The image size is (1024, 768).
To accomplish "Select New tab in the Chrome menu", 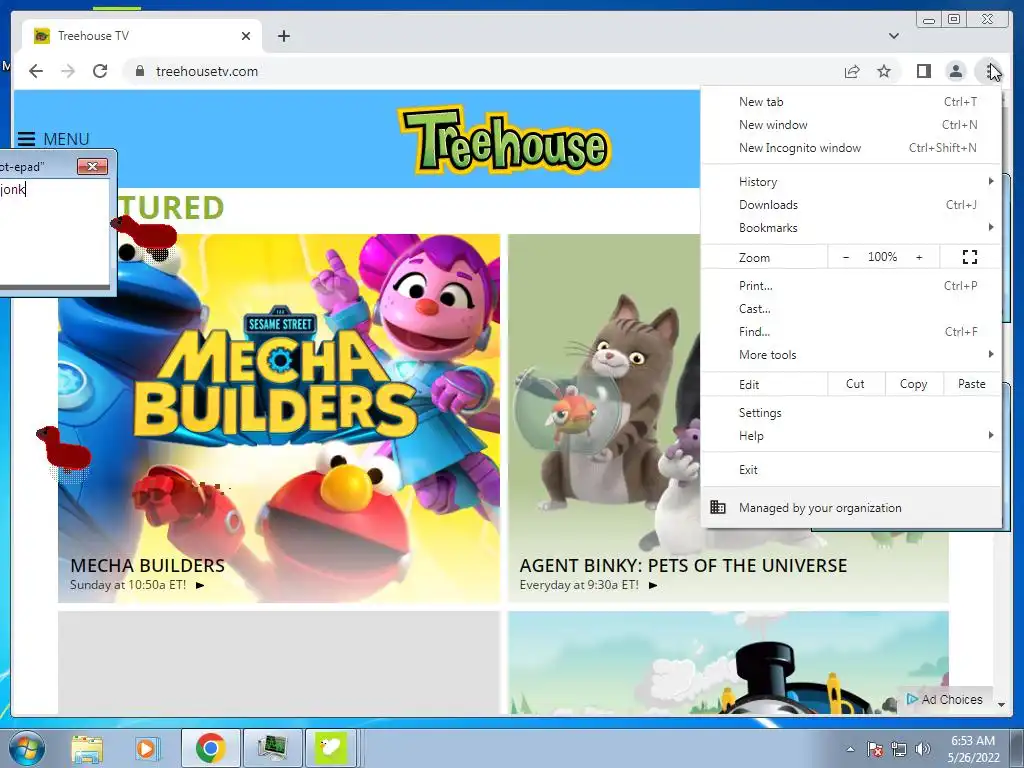I will click(850, 102).
